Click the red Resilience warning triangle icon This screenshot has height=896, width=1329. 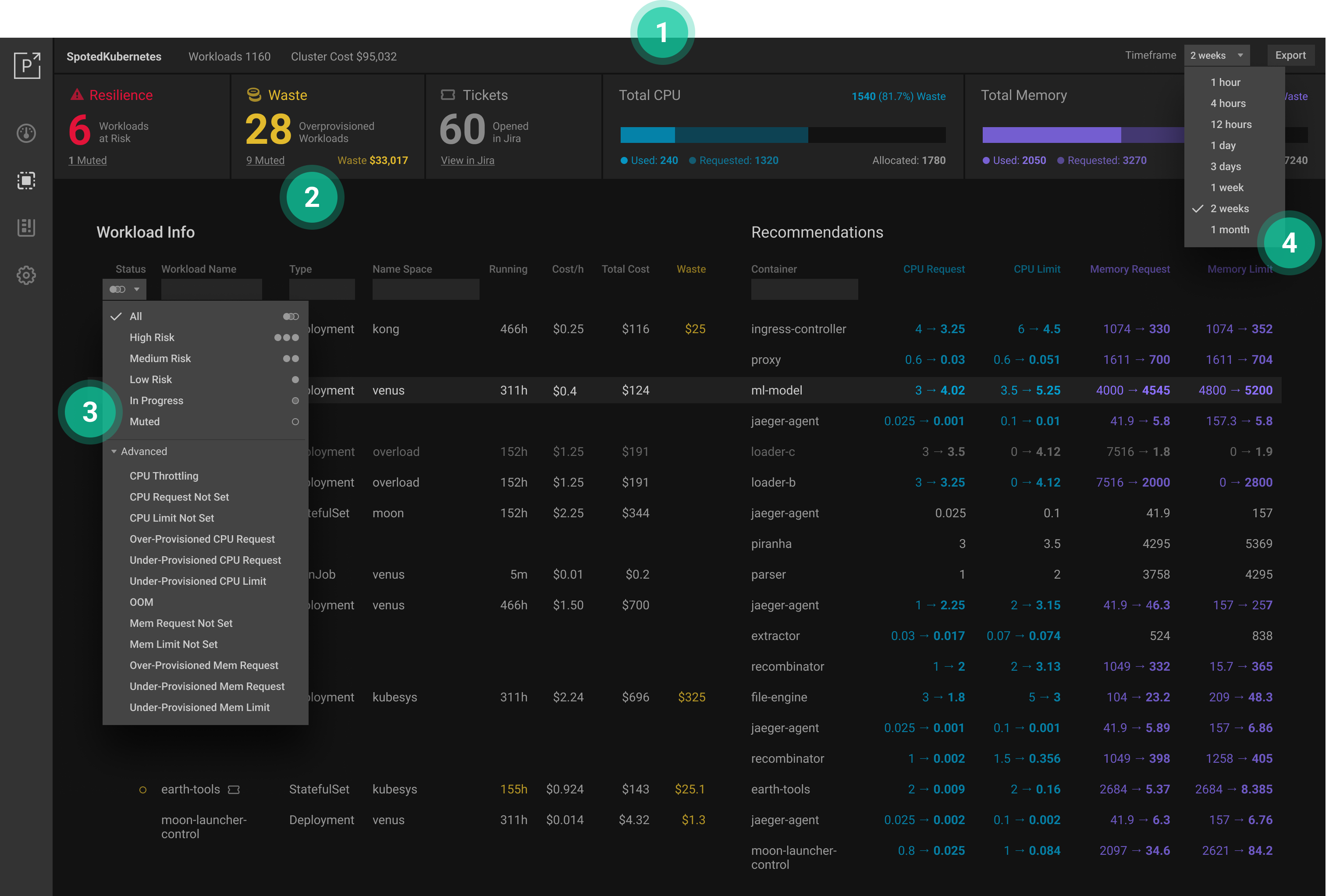tap(77, 95)
